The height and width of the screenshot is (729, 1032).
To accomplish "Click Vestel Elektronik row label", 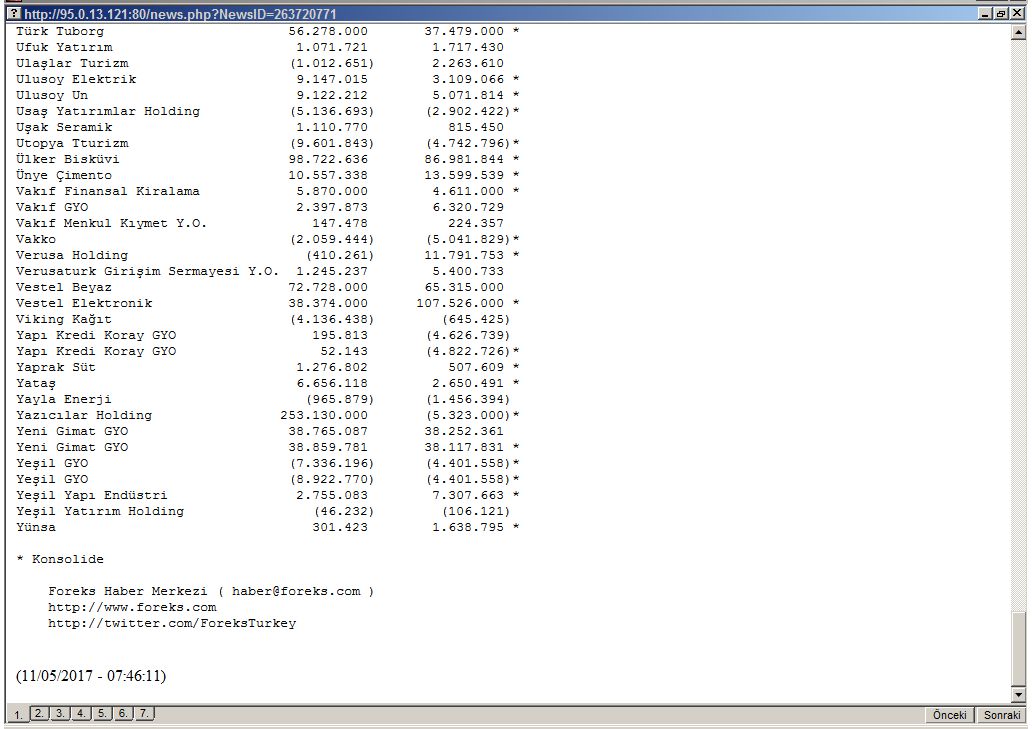I will (x=84, y=303).
